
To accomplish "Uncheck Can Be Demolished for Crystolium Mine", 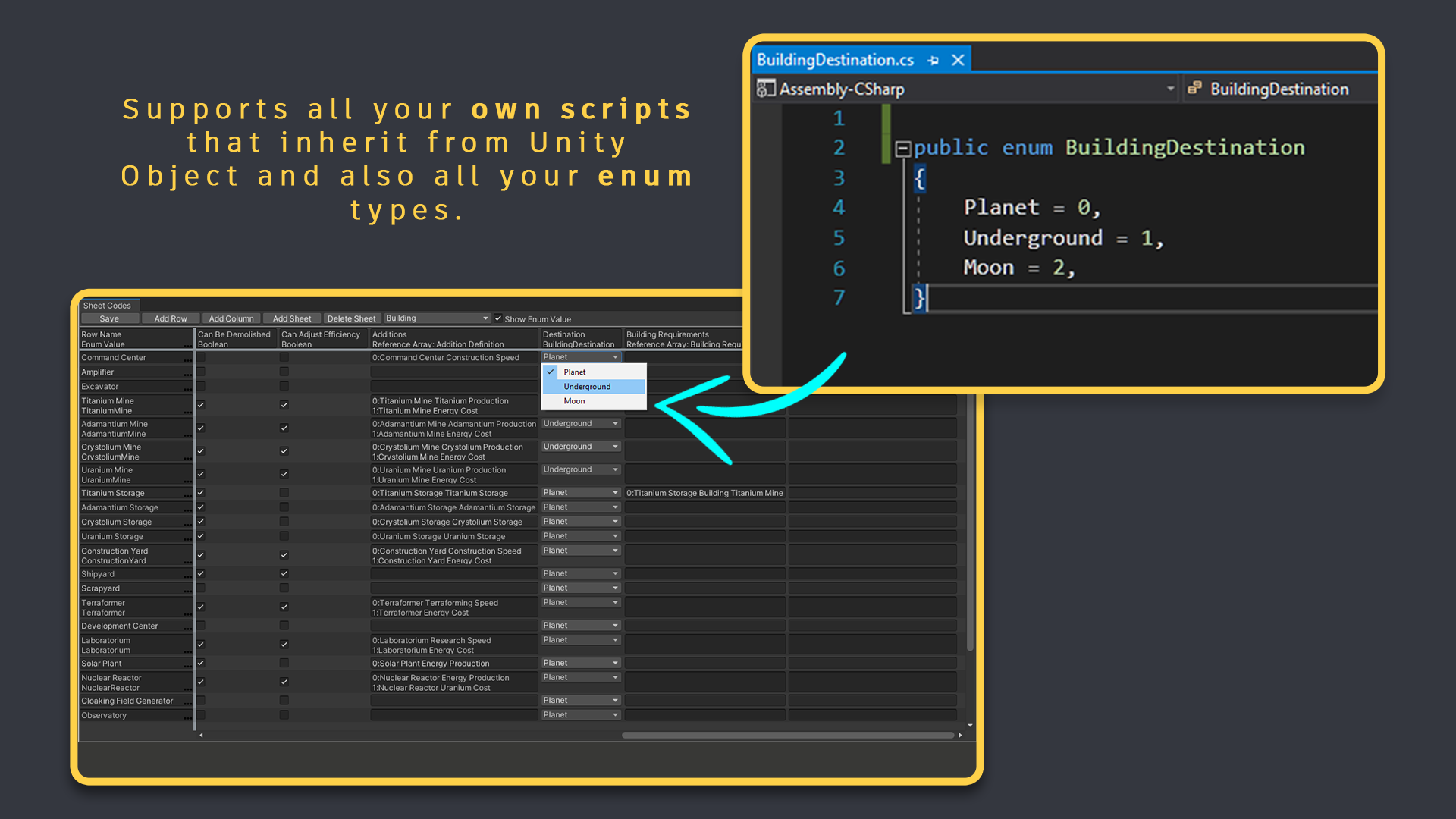I will pyautogui.click(x=201, y=451).
